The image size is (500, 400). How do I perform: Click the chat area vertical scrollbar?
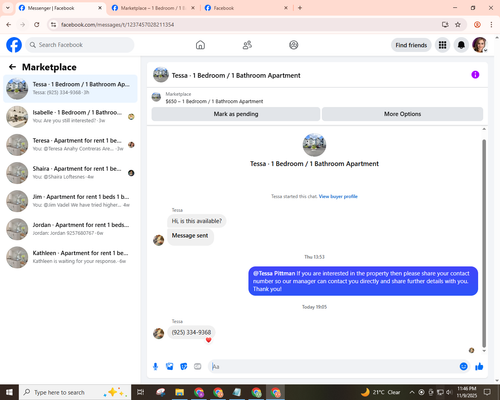click(x=484, y=243)
